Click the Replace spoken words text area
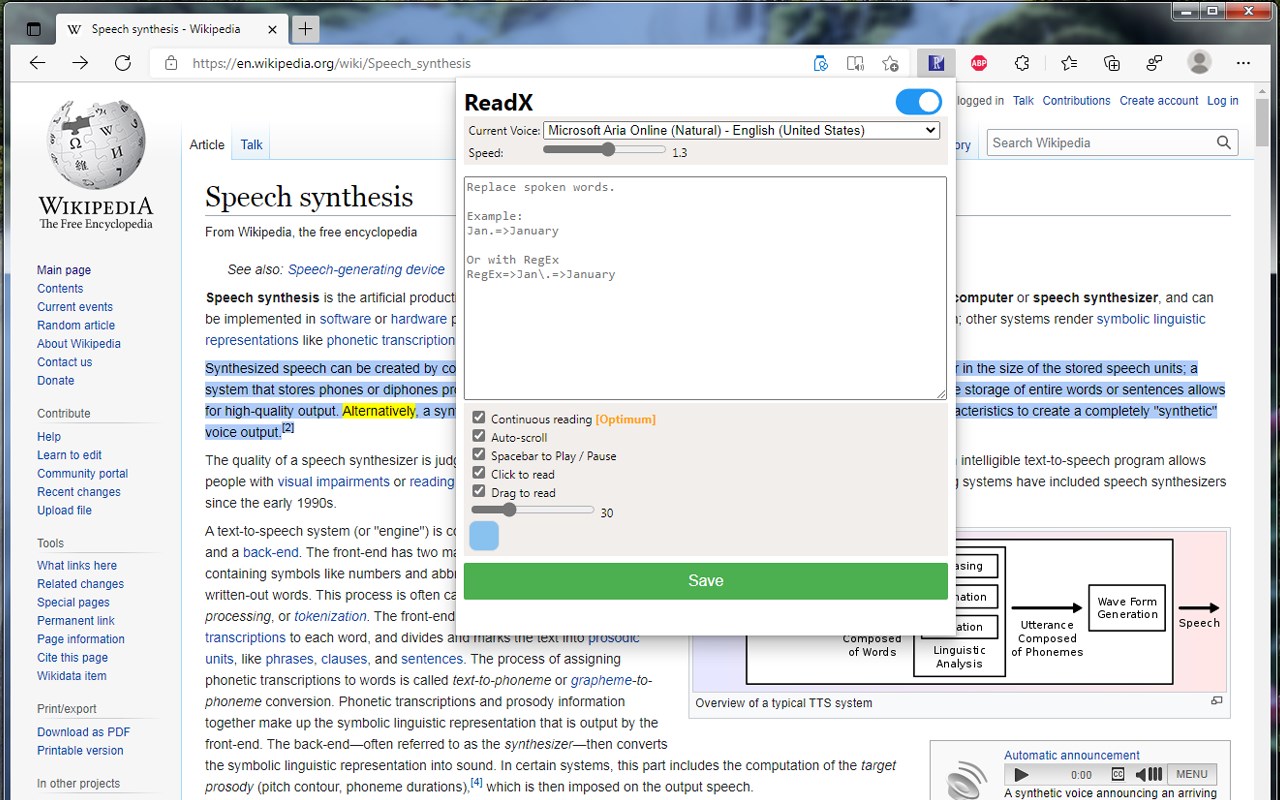Viewport: 1280px width, 800px height. pos(705,288)
